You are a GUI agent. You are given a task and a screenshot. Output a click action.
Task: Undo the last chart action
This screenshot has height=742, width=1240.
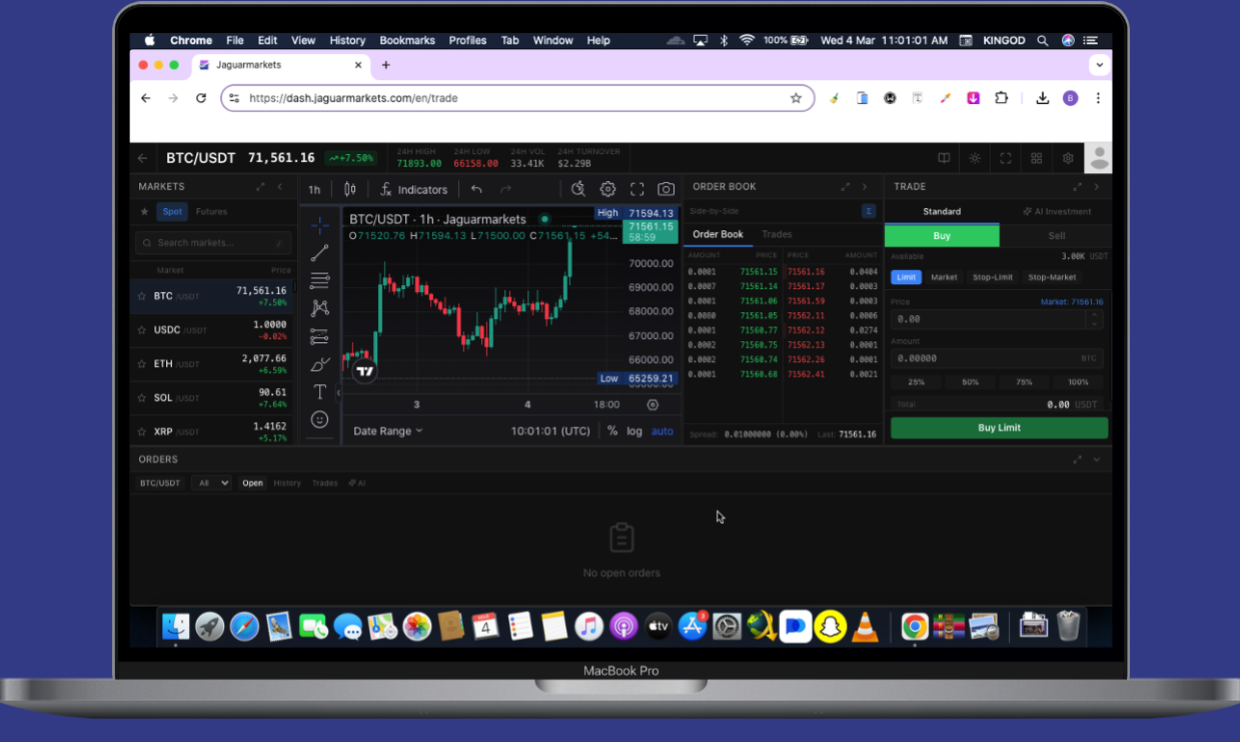pyautogui.click(x=477, y=189)
